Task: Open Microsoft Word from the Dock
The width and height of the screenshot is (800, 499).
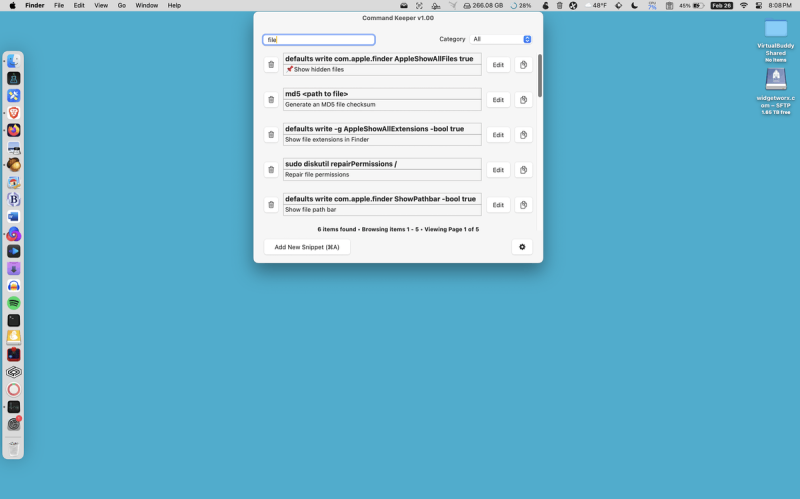Action: [14, 217]
